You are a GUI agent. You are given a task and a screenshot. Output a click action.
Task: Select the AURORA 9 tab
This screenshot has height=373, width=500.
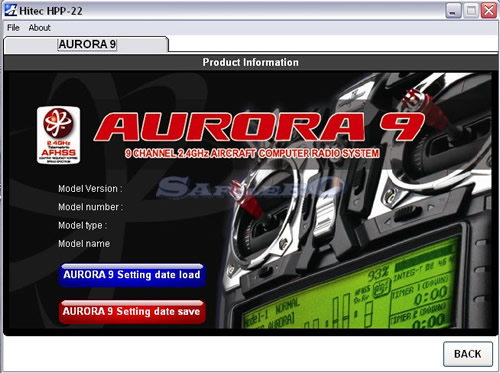tap(86, 44)
